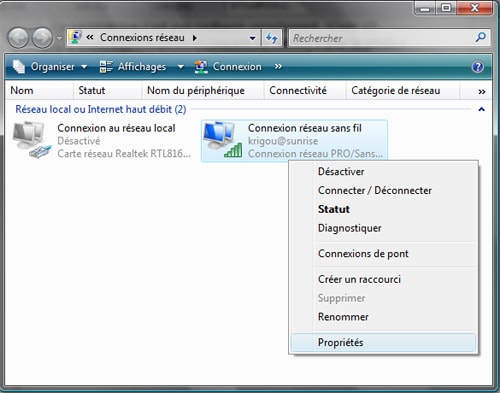Screen dimensions: 500x393
Task: Select the Connexion au réseau local icon
Action: tap(32, 139)
